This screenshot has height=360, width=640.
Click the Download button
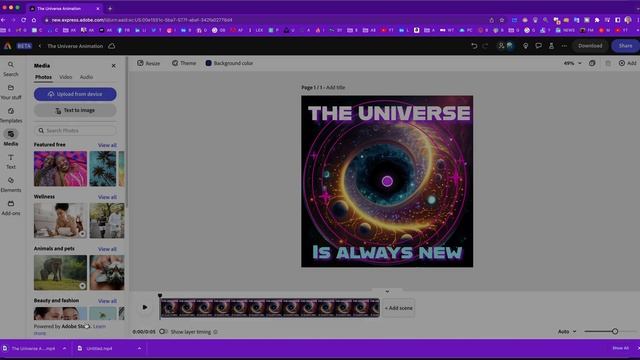point(590,46)
